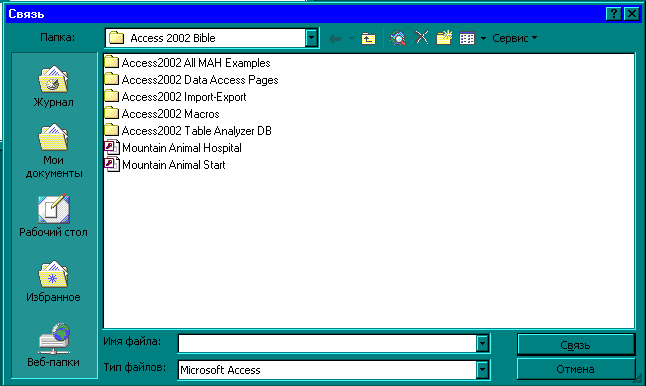The image size is (646, 386).
Task: Click the Mountain Animal Start database icon
Action: click(112, 165)
